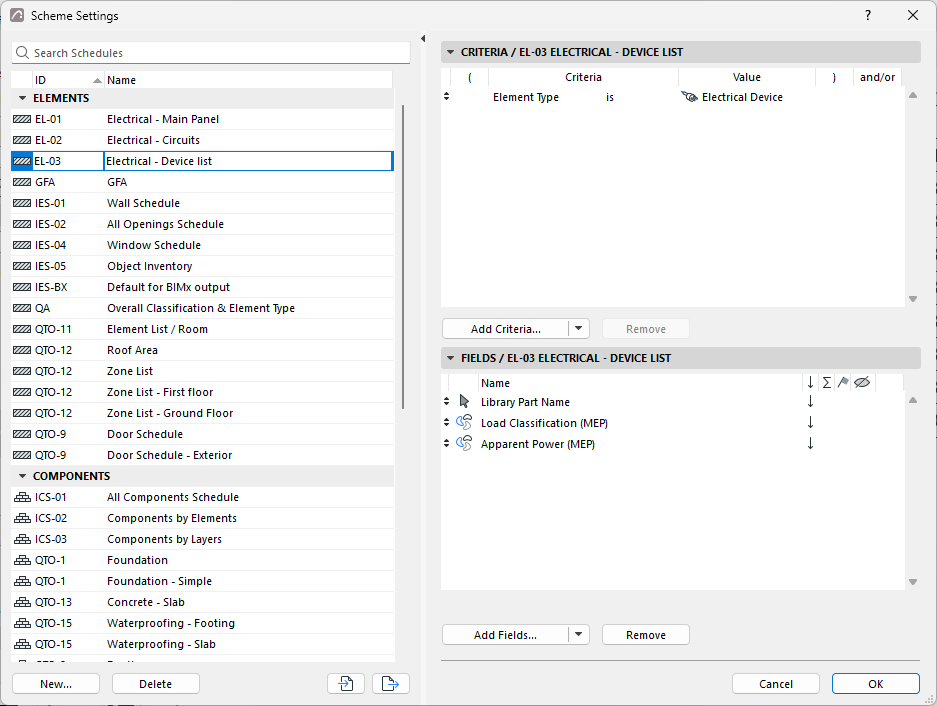
Task: Click the Library Part Name cursor icon
Action: pos(464,402)
